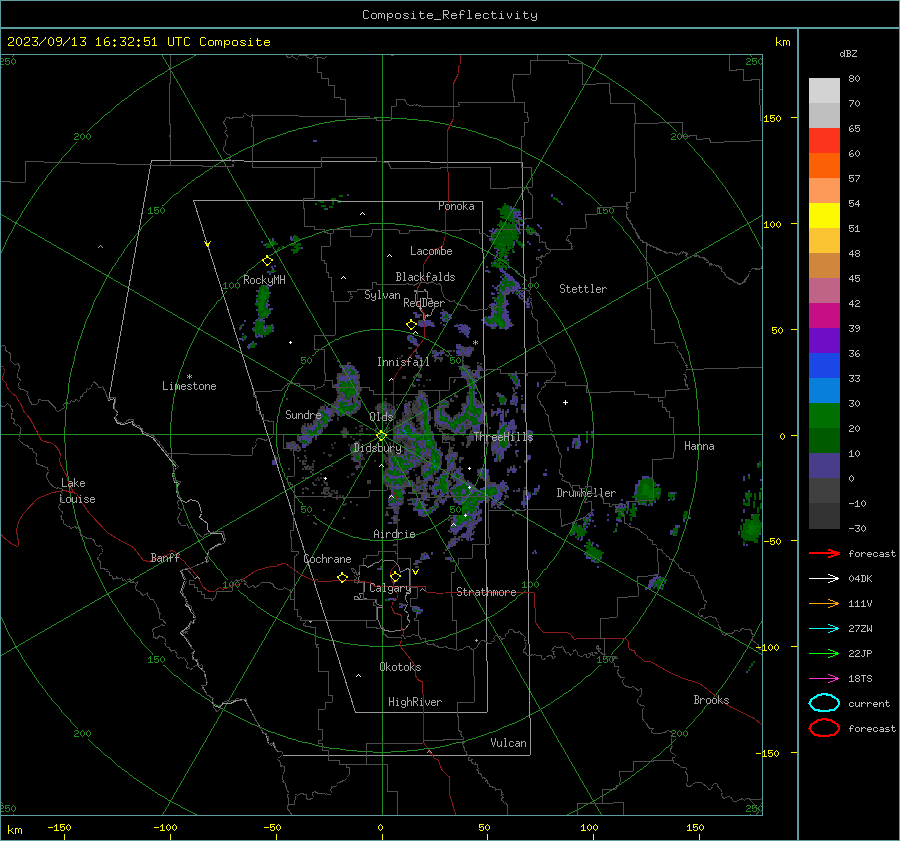Click the ThreeHills label
Screen dimensions: 900x841
tap(503, 437)
